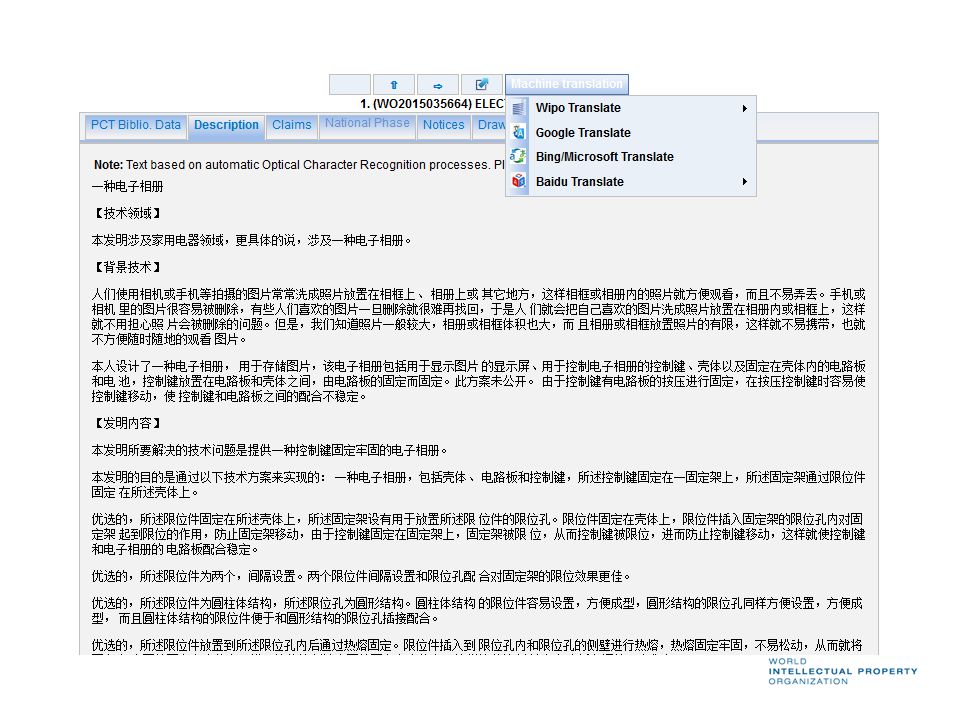Click the OCR Note text line
This screenshot has width=960, height=720.
pos(299,165)
